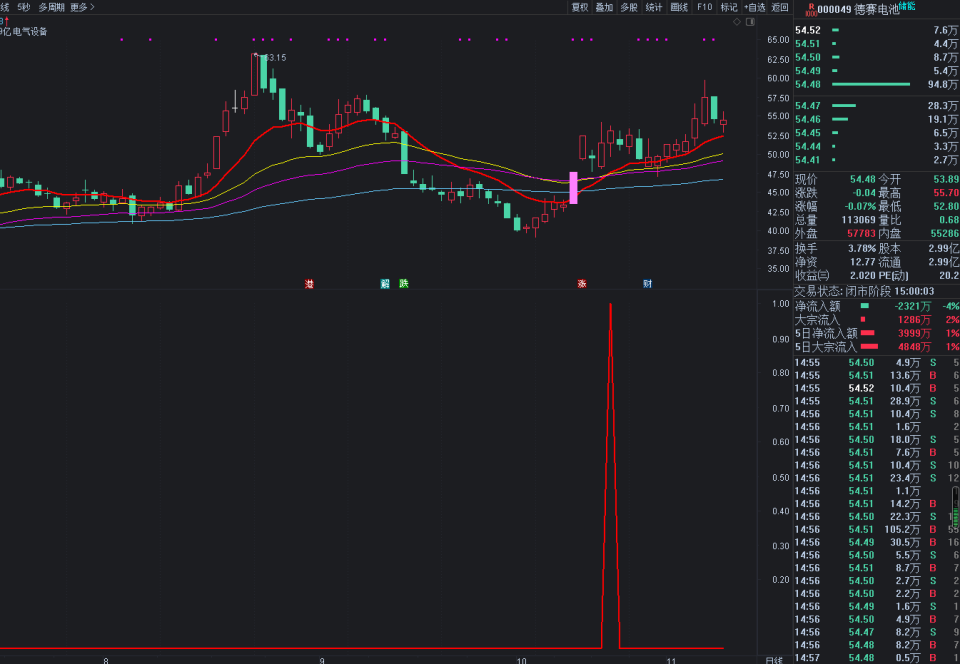Click the blue 财 event marker
Screen dimensions: 960x664
click(647, 284)
